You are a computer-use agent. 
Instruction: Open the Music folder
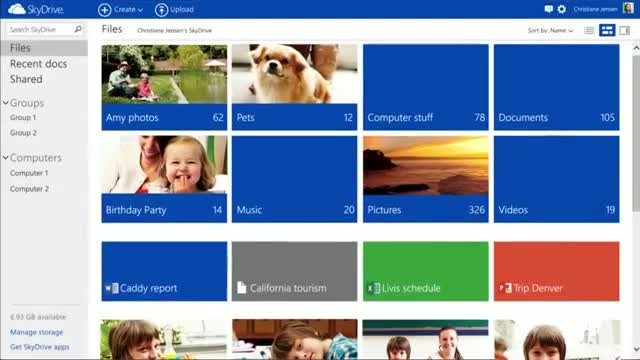[294, 179]
